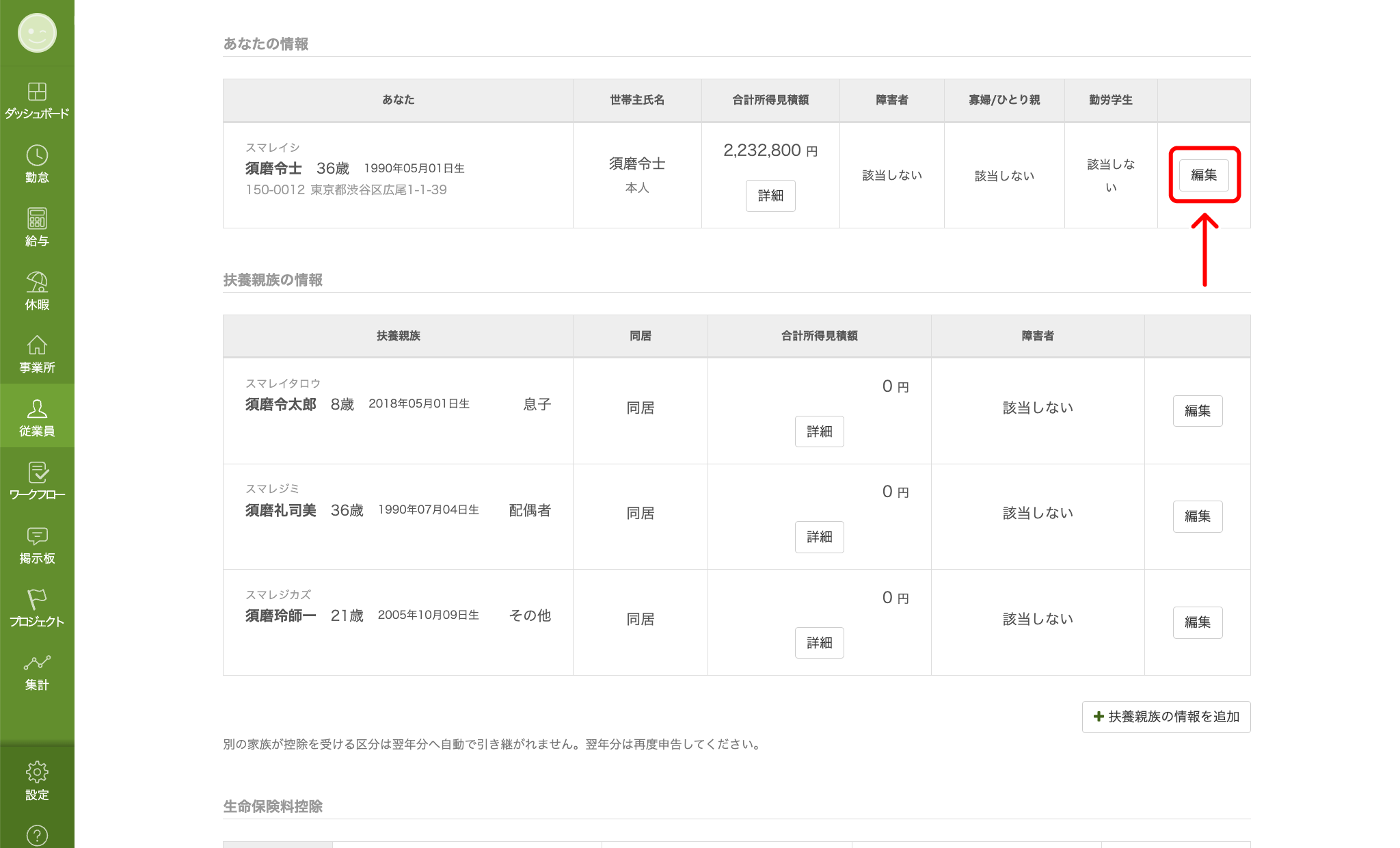Open the プロジェクト flag icon
This screenshot has width=1400, height=848.
pos(37,599)
